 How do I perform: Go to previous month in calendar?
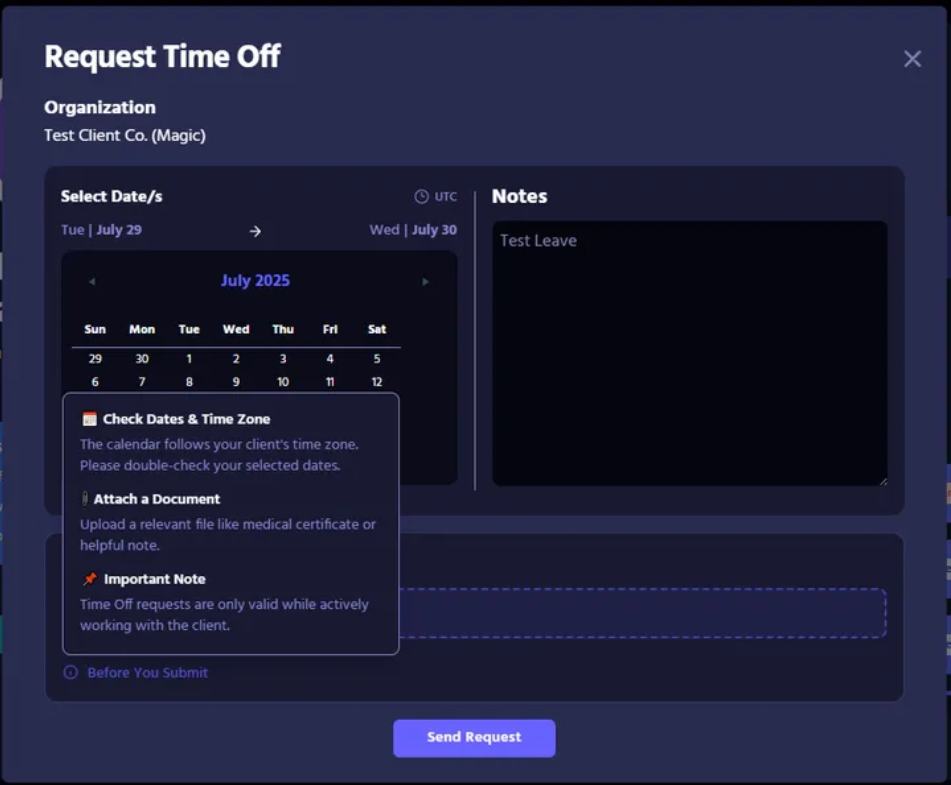[x=92, y=281]
